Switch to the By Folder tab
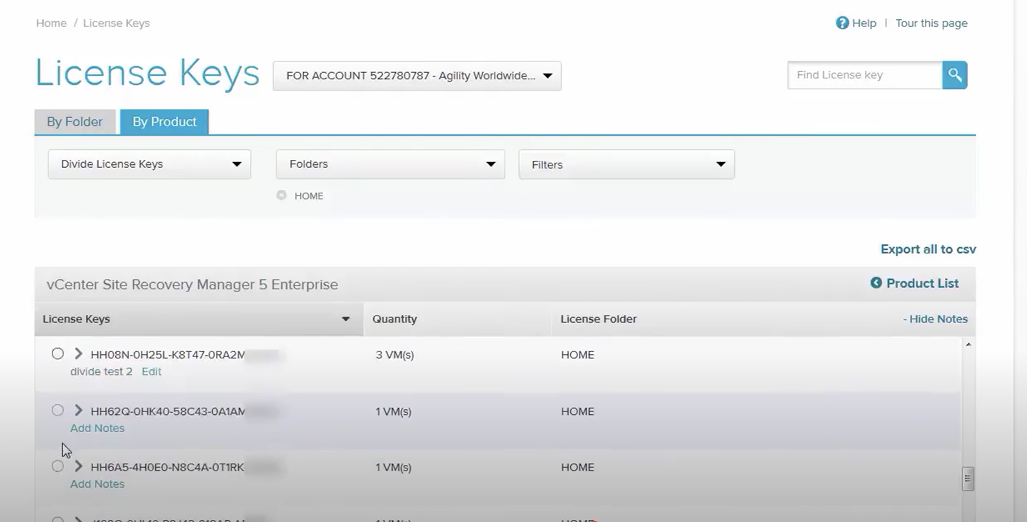This screenshot has width=1027, height=522. [75, 122]
